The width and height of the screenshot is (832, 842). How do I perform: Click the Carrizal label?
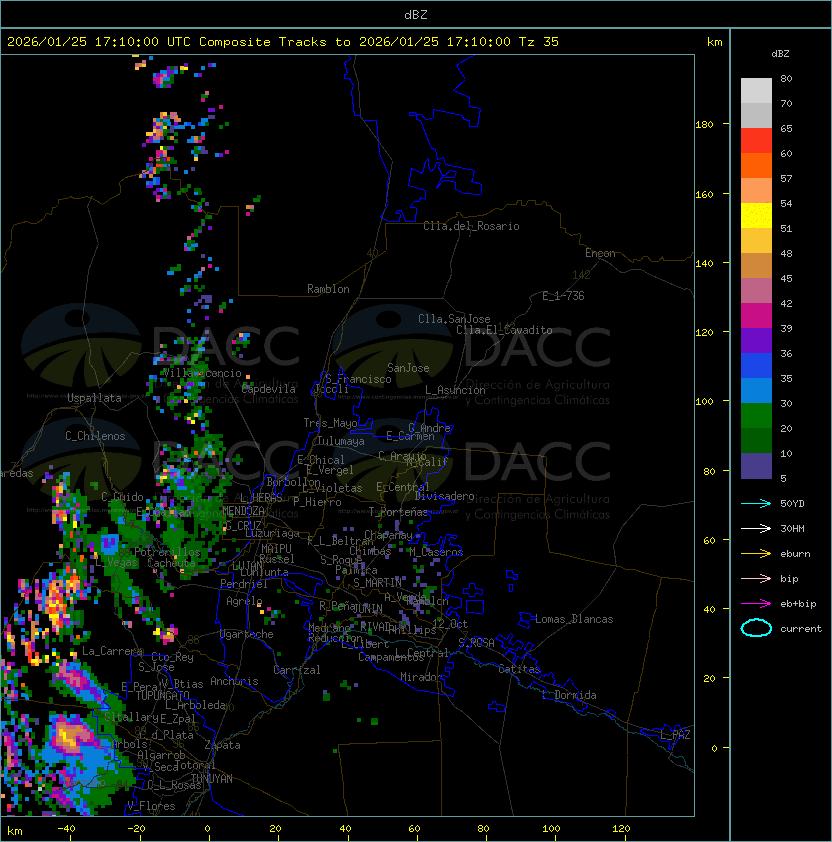[x=297, y=670]
